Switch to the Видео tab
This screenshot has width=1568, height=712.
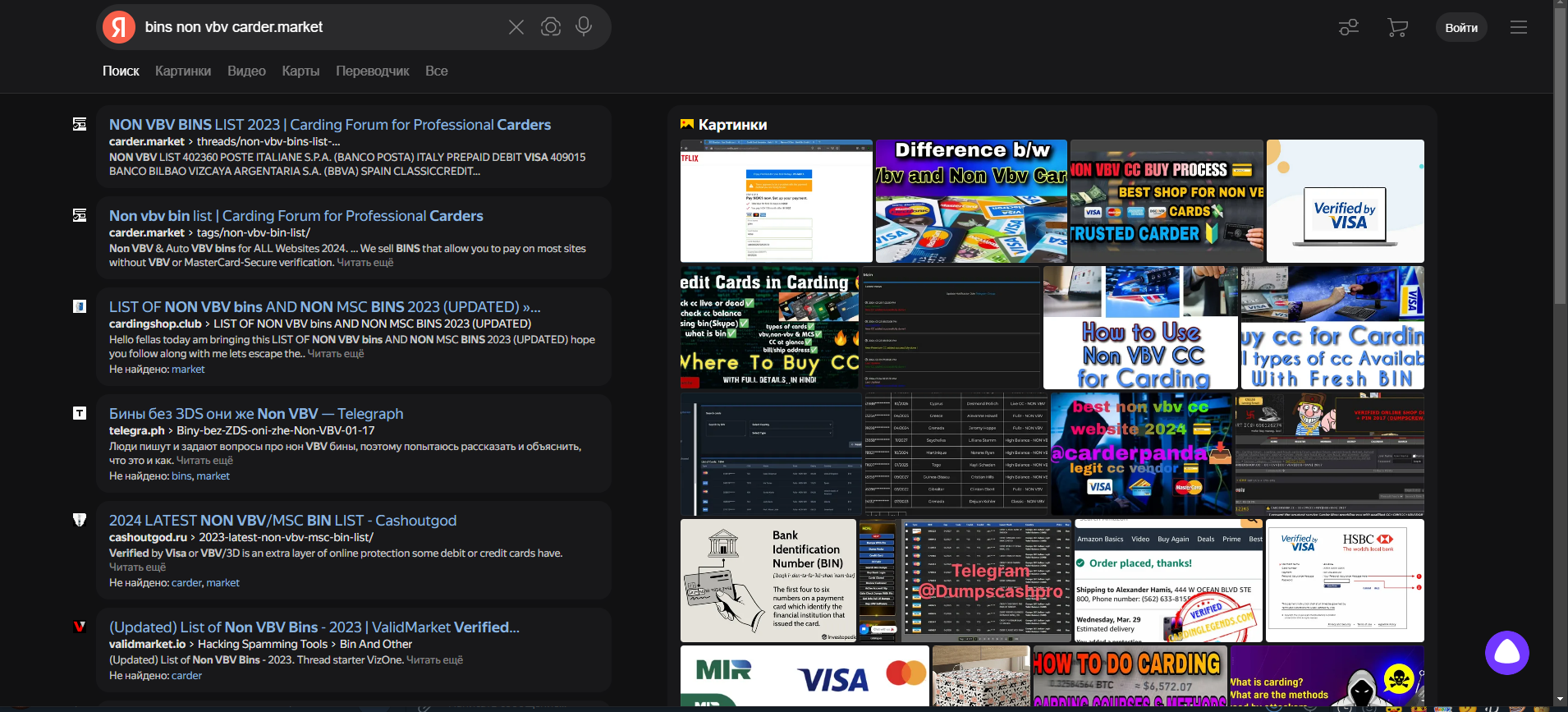click(246, 71)
